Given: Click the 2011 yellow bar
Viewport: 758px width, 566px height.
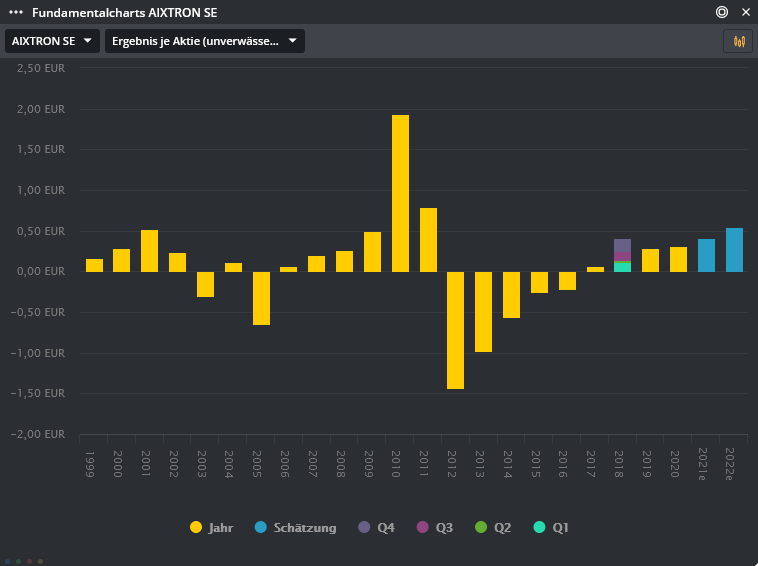Looking at the screenshot, I should coord(428,240).
